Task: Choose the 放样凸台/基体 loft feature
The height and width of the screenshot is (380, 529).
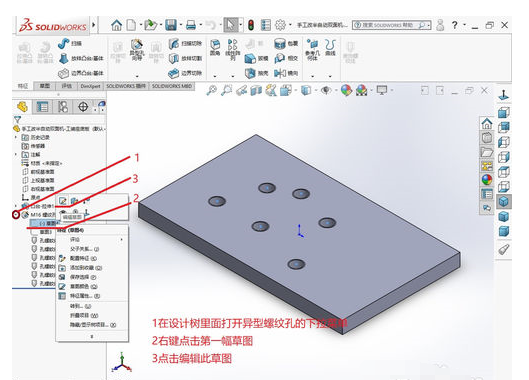Action: click(x=81, y=58)
